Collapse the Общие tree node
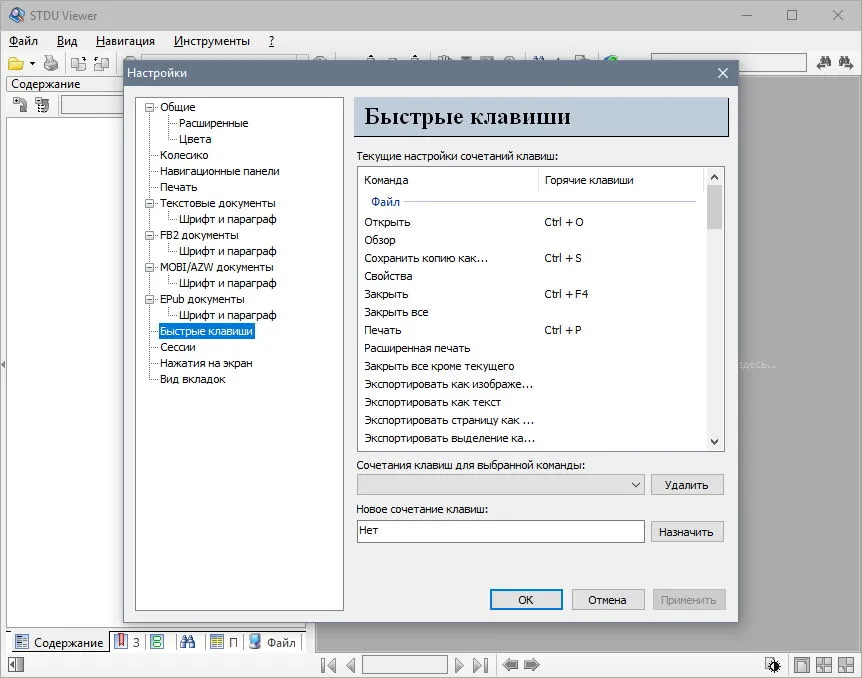The width and height of the screenshot is (862, 678). [x=149, y=107]
